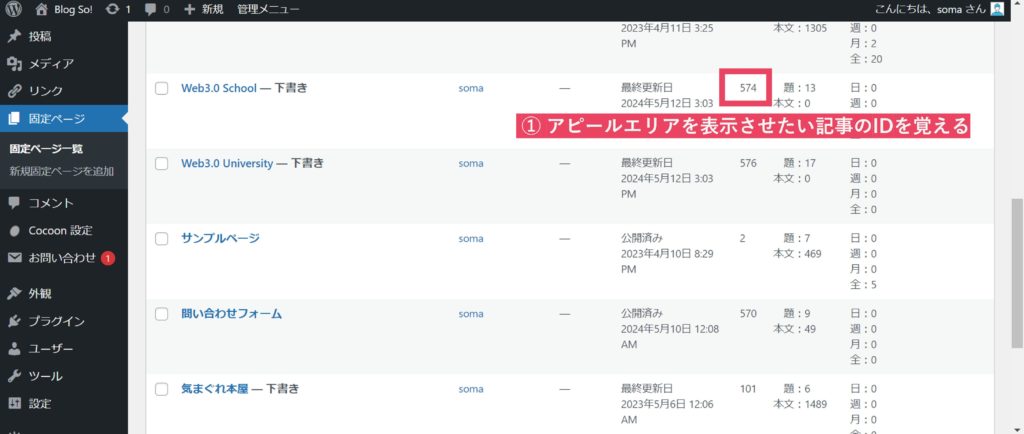The height and width of the screenshot is (434, 1024).
Task: Click soma author link for サンプルページ
Action: coord(470,239)
